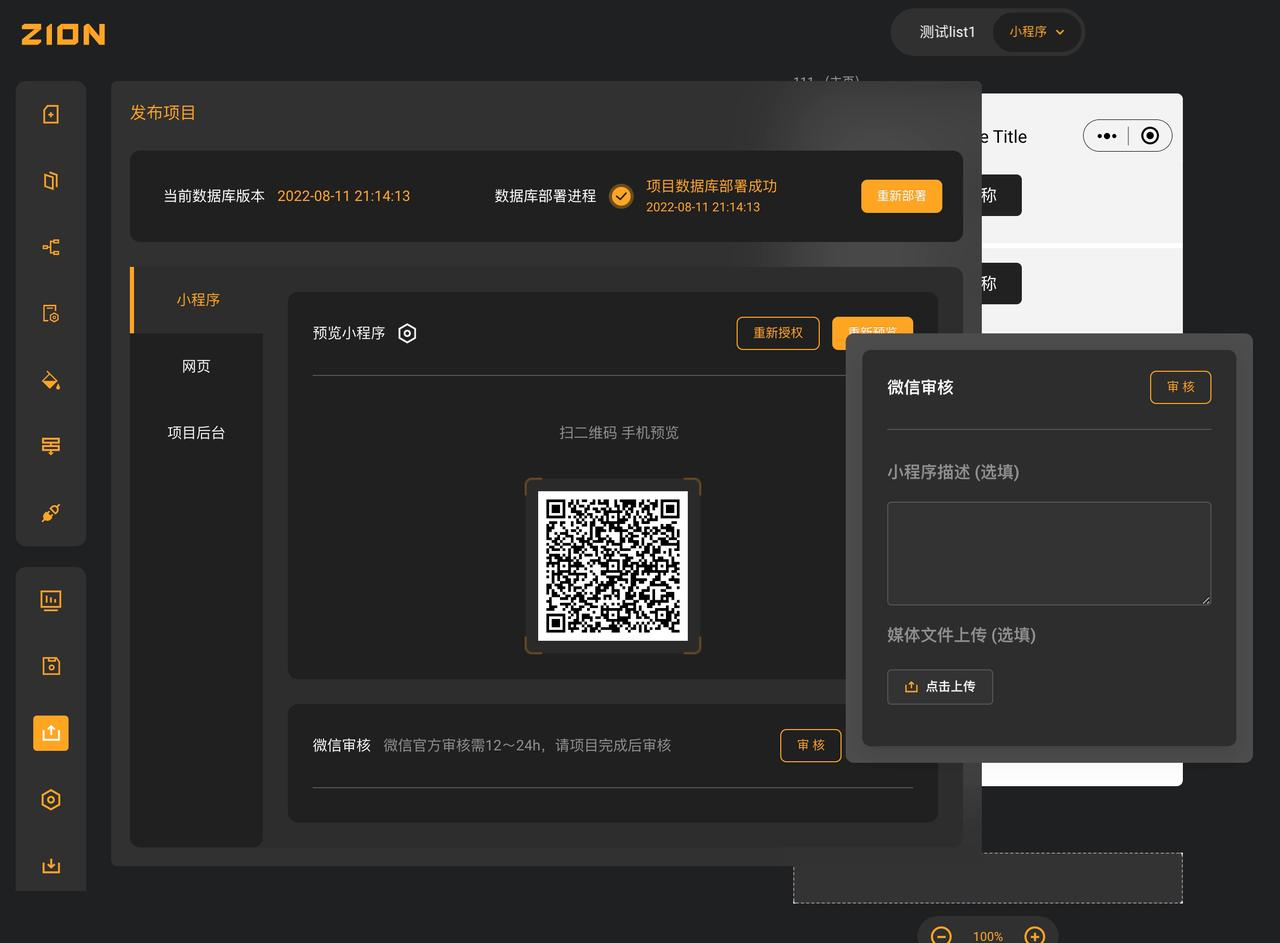Click the 重新授权 button
Screen dimensions: 1280x943
(x=778, y=333)
